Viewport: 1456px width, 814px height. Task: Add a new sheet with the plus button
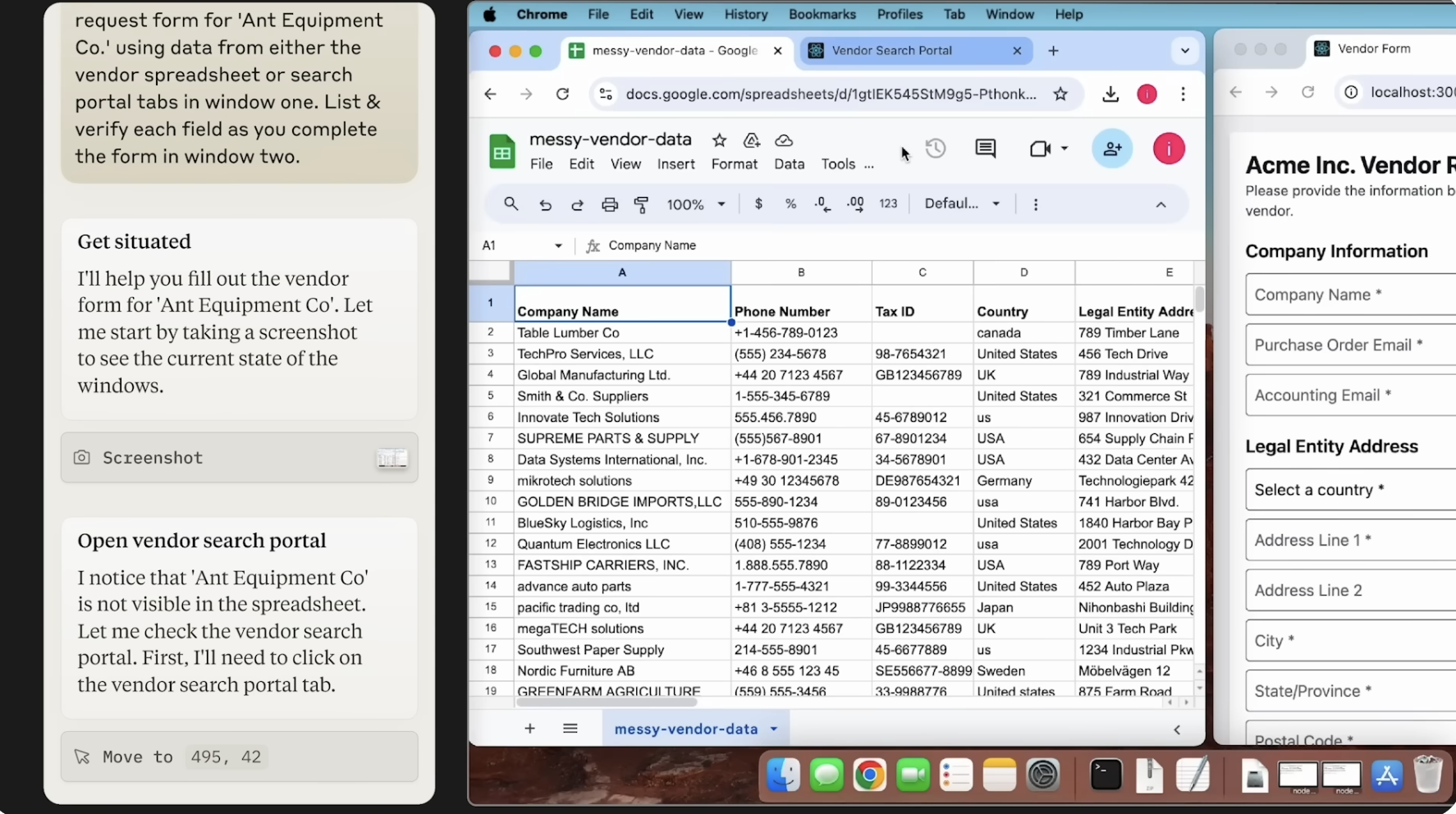529,728
